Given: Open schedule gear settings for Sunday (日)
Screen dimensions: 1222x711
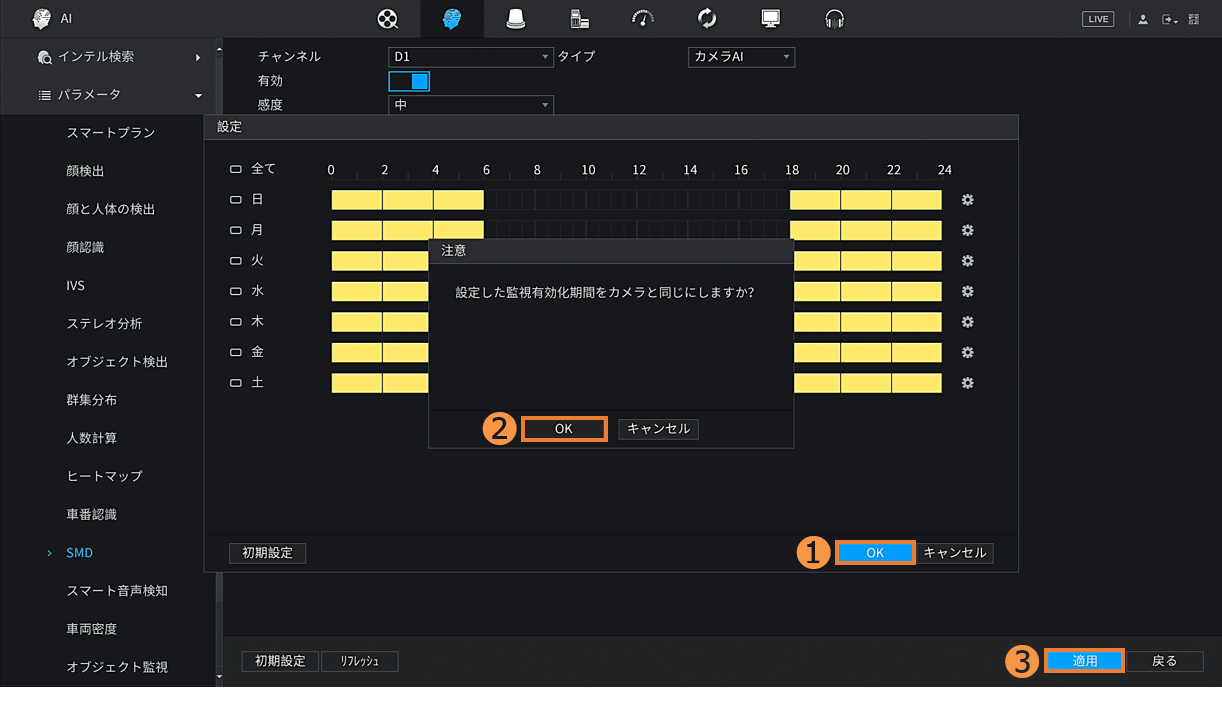Looking at the screenshot, I should pyautogui.click(x=967, y=200).
